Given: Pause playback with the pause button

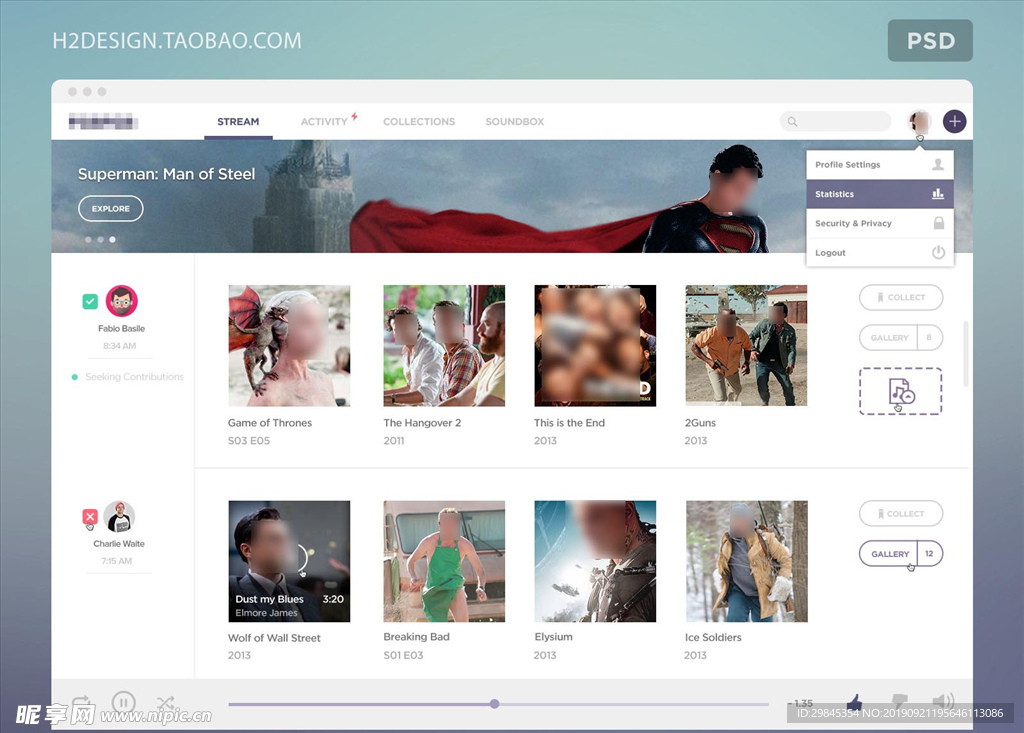Looking at the screenshot, I should pos(123,703).
